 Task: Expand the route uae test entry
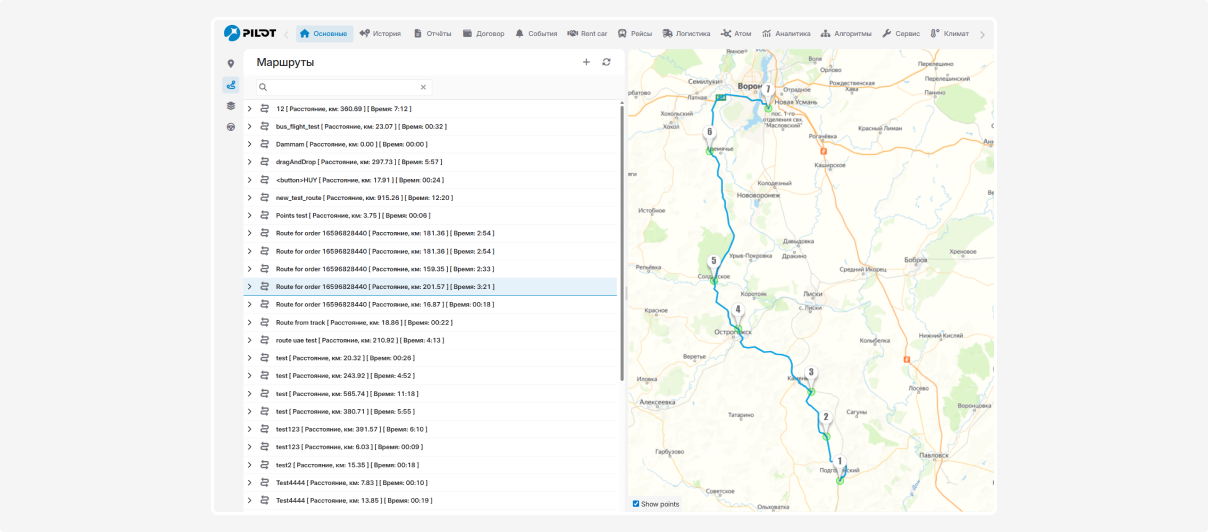coord(250,340)
